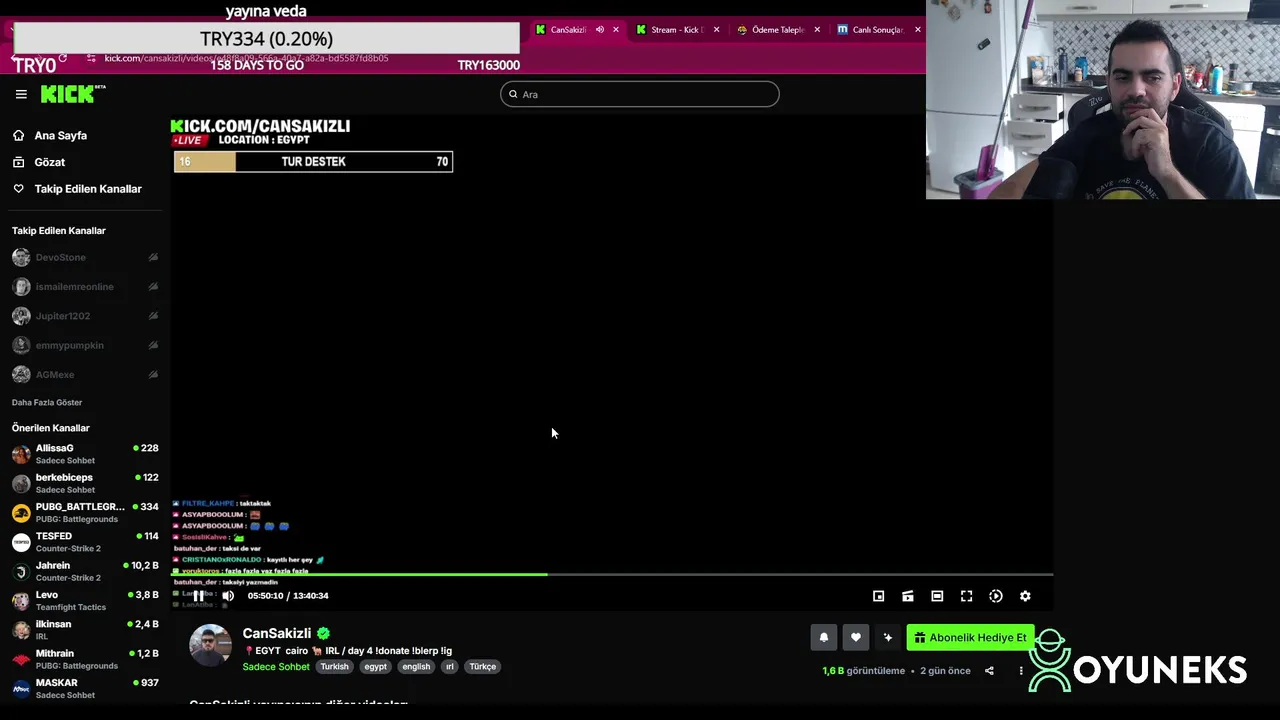Image resolution: width=1280 pixels, height=720 pixels.
Task: Click the sparkle subscribe icon
Action: pos(887,637)
